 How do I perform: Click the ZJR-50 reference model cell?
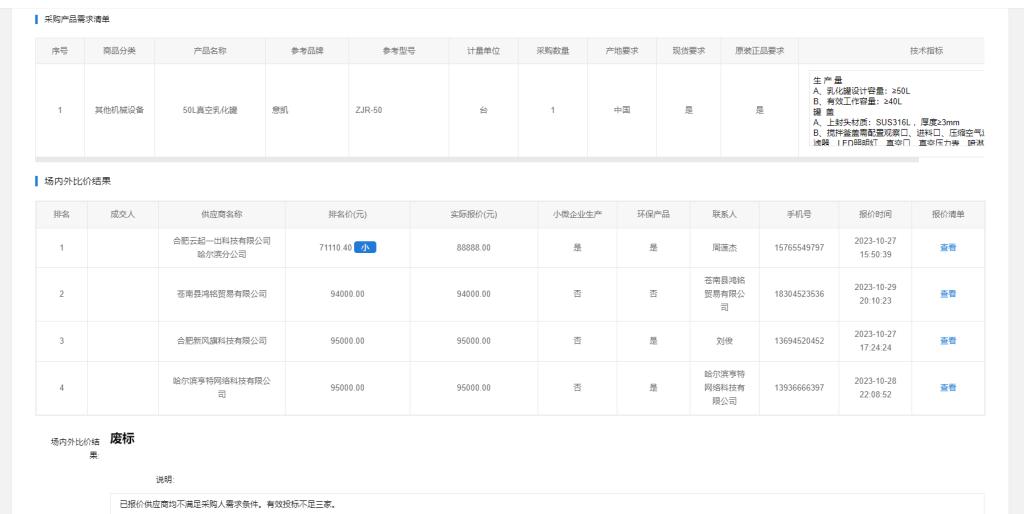coord(371,109)
